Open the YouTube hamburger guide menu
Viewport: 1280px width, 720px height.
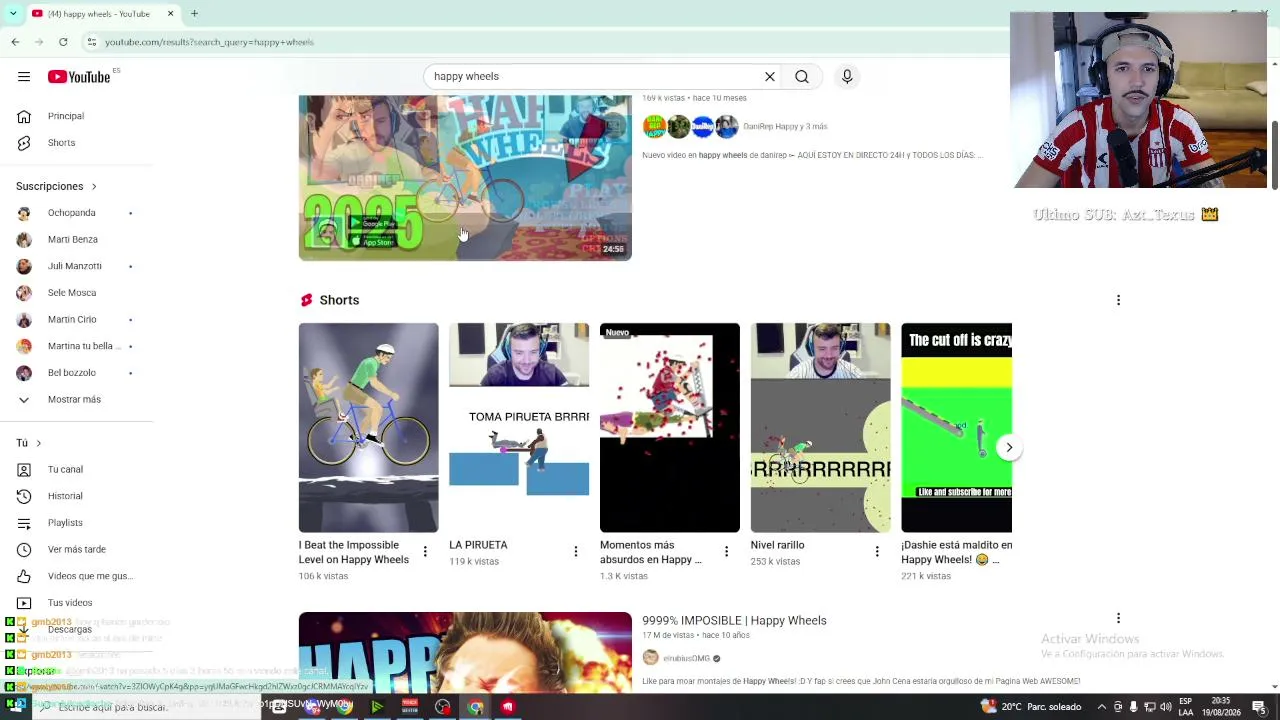tap(24, 76)
